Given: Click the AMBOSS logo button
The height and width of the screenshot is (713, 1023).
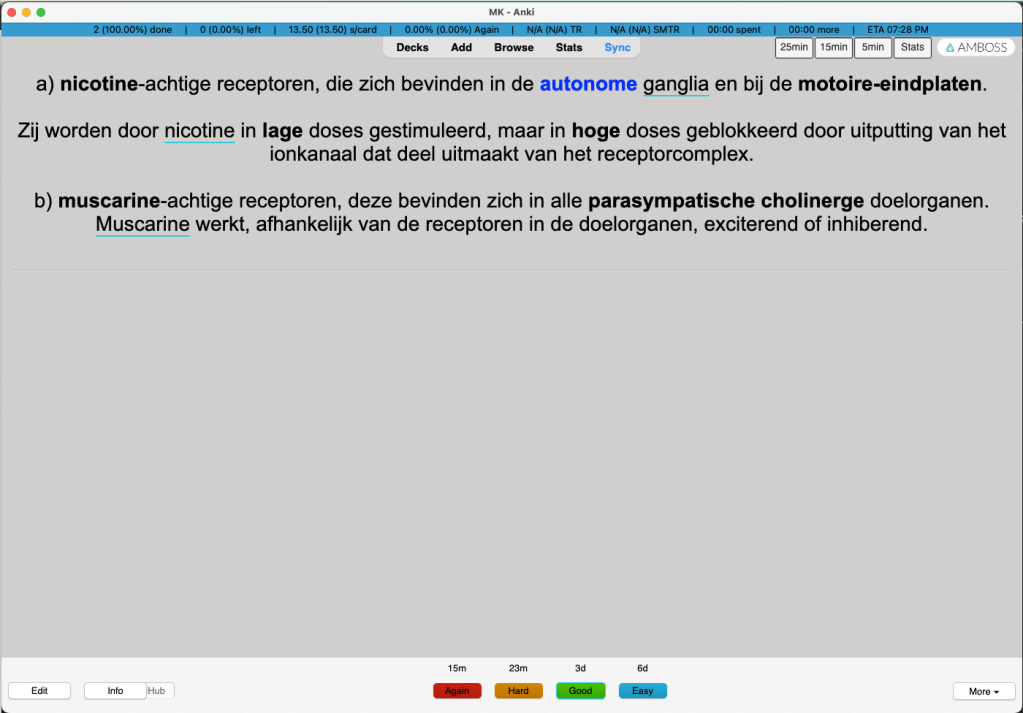Looking at the screenshot, I should [x=976, y=48].
